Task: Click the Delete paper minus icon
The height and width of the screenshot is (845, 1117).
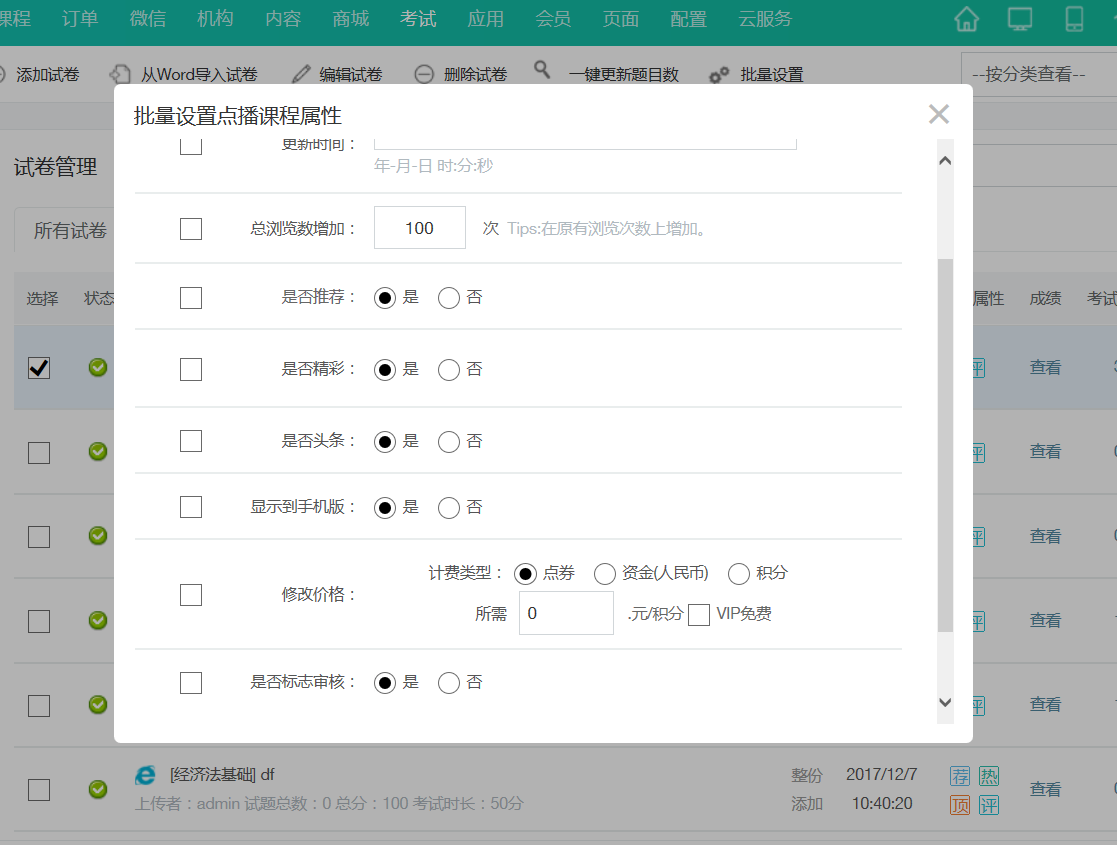Action: pos(424,74)
